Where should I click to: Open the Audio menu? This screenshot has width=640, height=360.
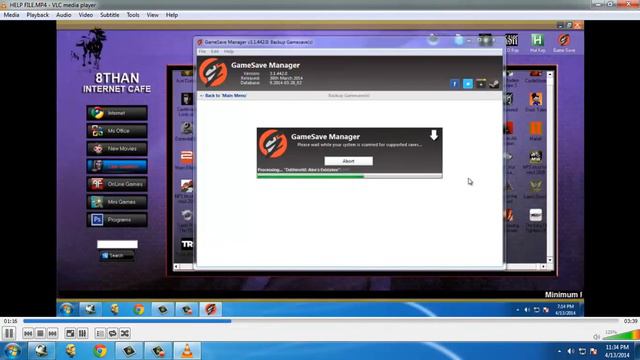click(x=63, y=15)
